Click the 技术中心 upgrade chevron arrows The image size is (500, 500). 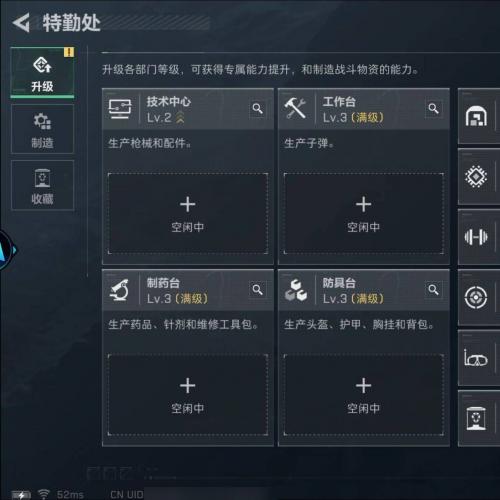point(180,117)
